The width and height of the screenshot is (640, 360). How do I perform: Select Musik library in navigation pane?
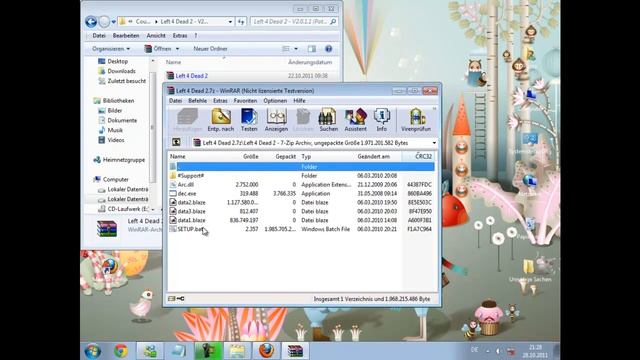click(115, 130)
